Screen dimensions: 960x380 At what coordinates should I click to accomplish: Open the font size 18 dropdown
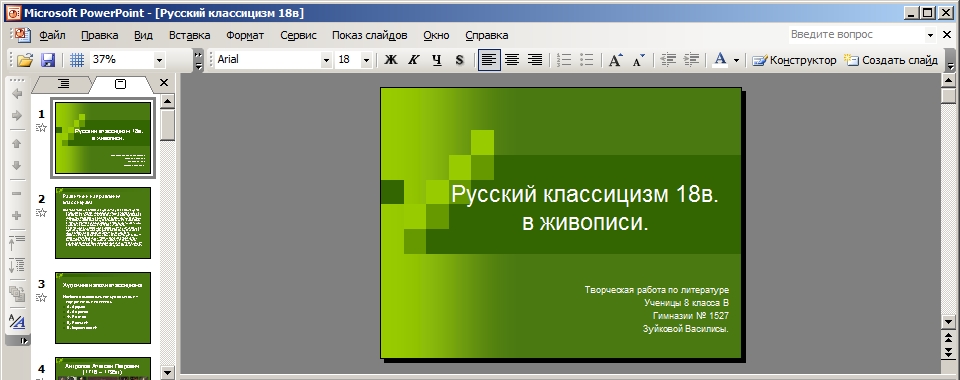click(x=366, y=60)
